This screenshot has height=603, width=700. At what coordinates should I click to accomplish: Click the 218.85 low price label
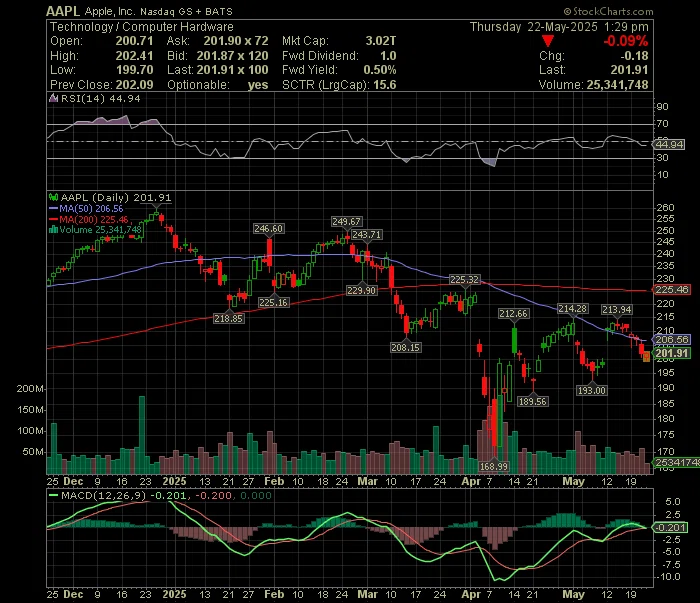pos(229,319)
